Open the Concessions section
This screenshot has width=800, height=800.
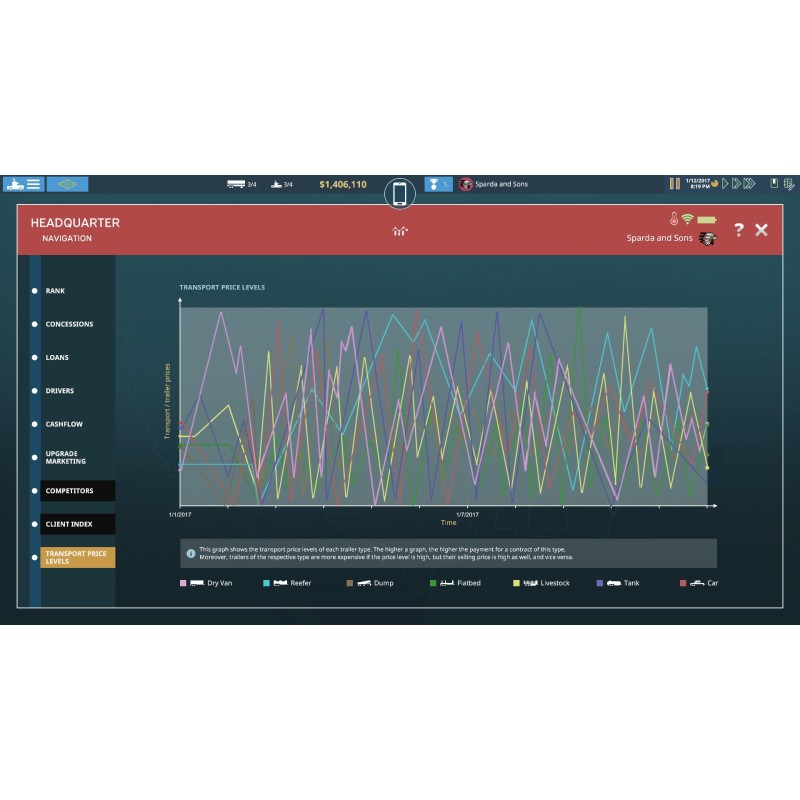[x=69, y=324]
